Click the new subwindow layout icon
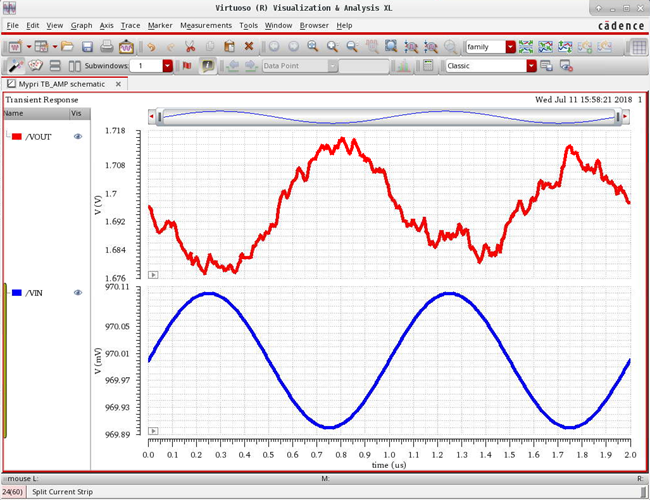Screen dimensions: 650x500 tap(41, 47)
